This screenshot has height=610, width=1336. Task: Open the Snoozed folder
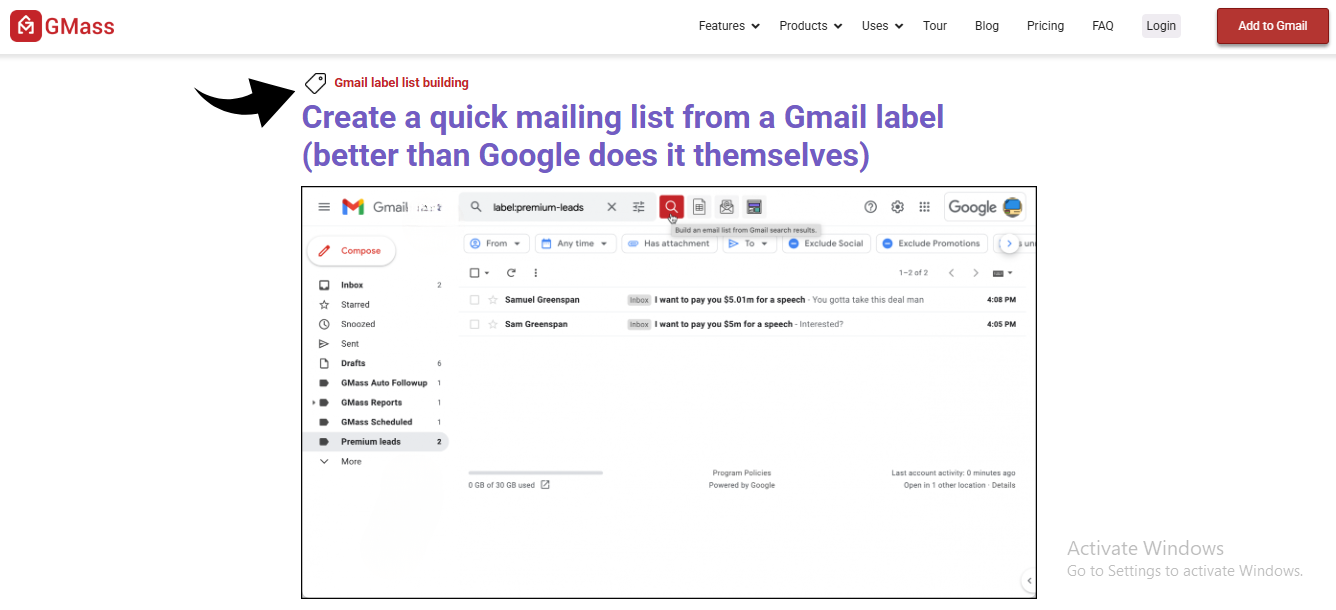tap(358, 324)
